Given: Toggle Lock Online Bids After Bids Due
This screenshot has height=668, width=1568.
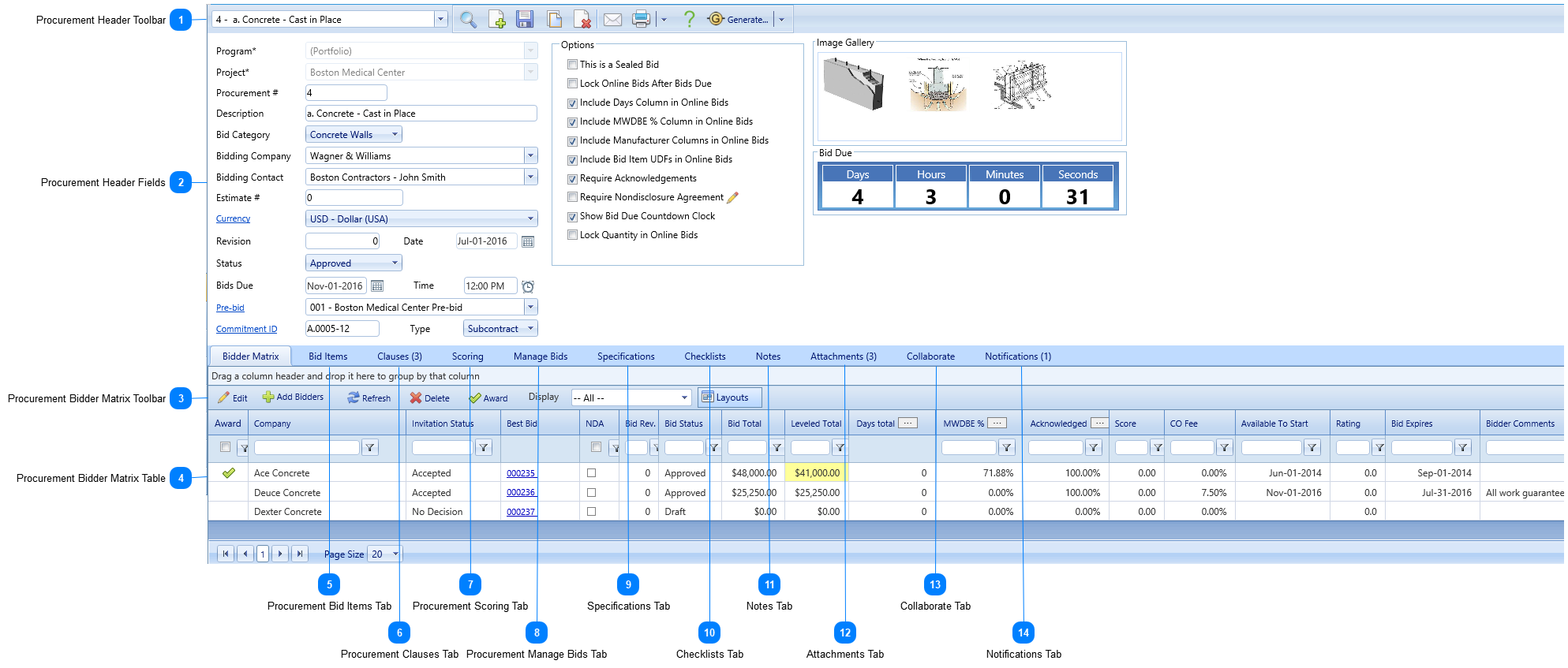Looking at the screenshot, I should [x=573, y=84].
